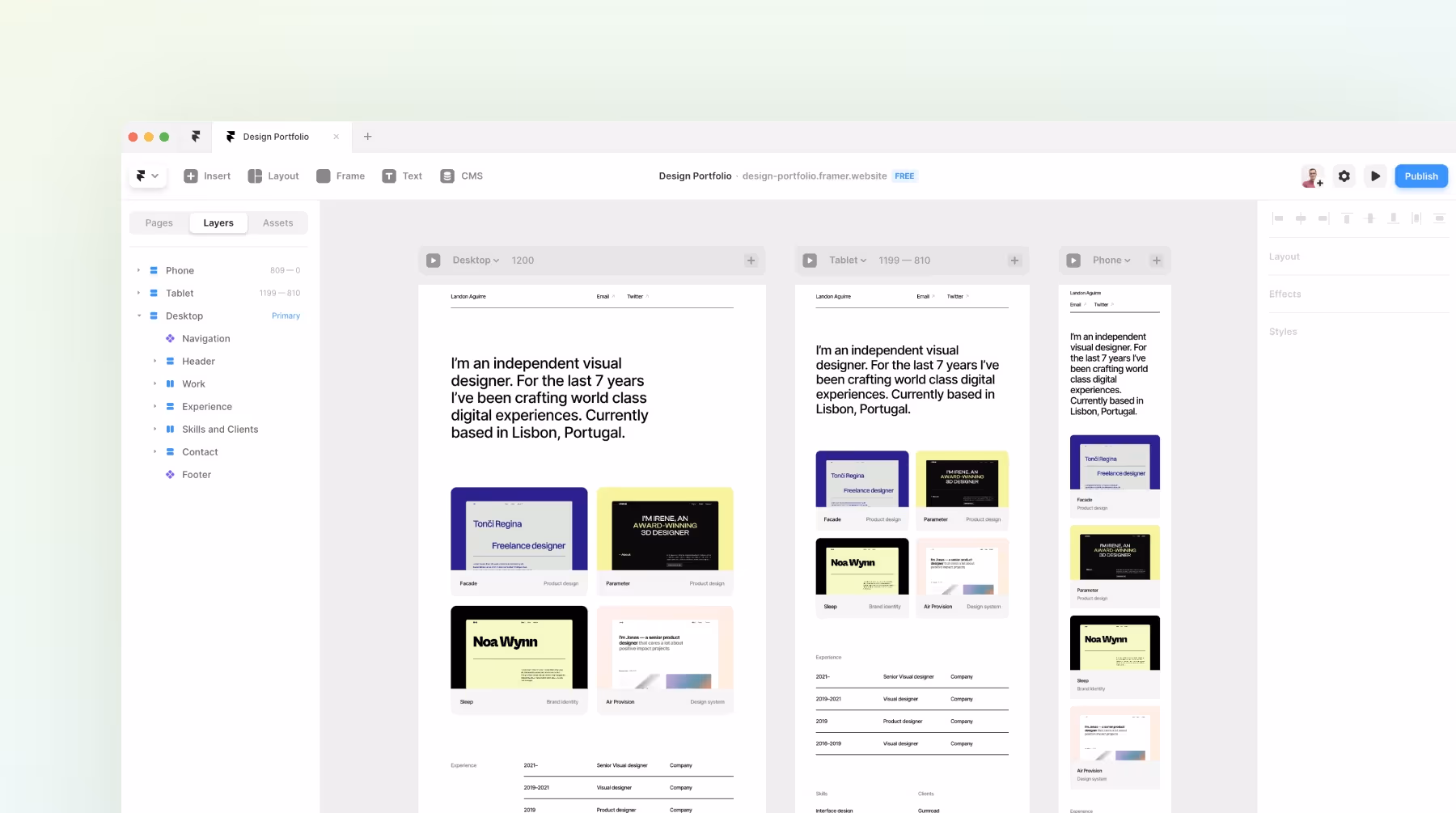
Task: Switch to the Assets tab
Action: pos(277,222)
